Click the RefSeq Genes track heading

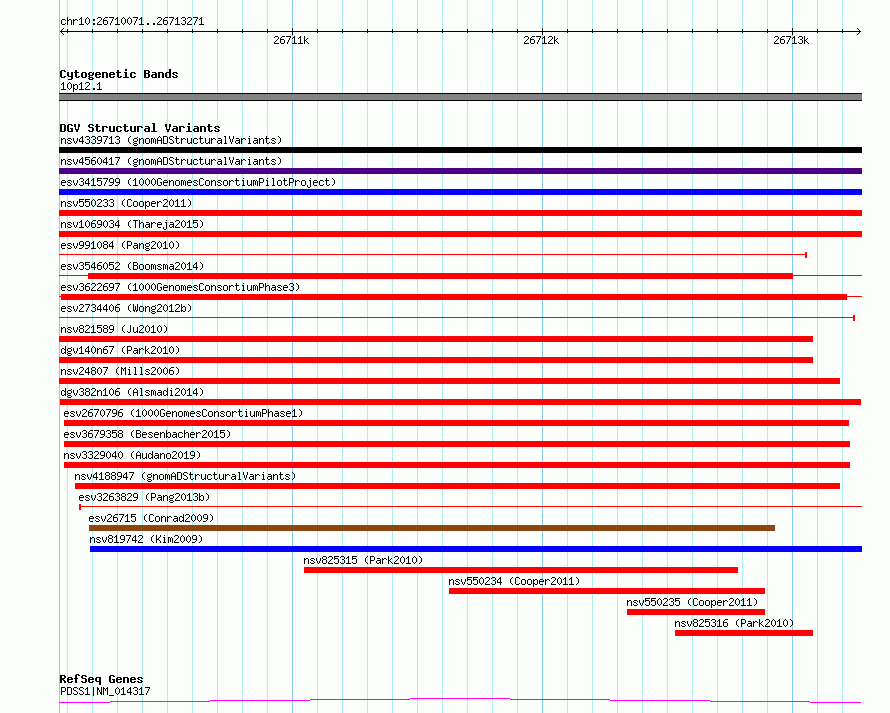101,679
